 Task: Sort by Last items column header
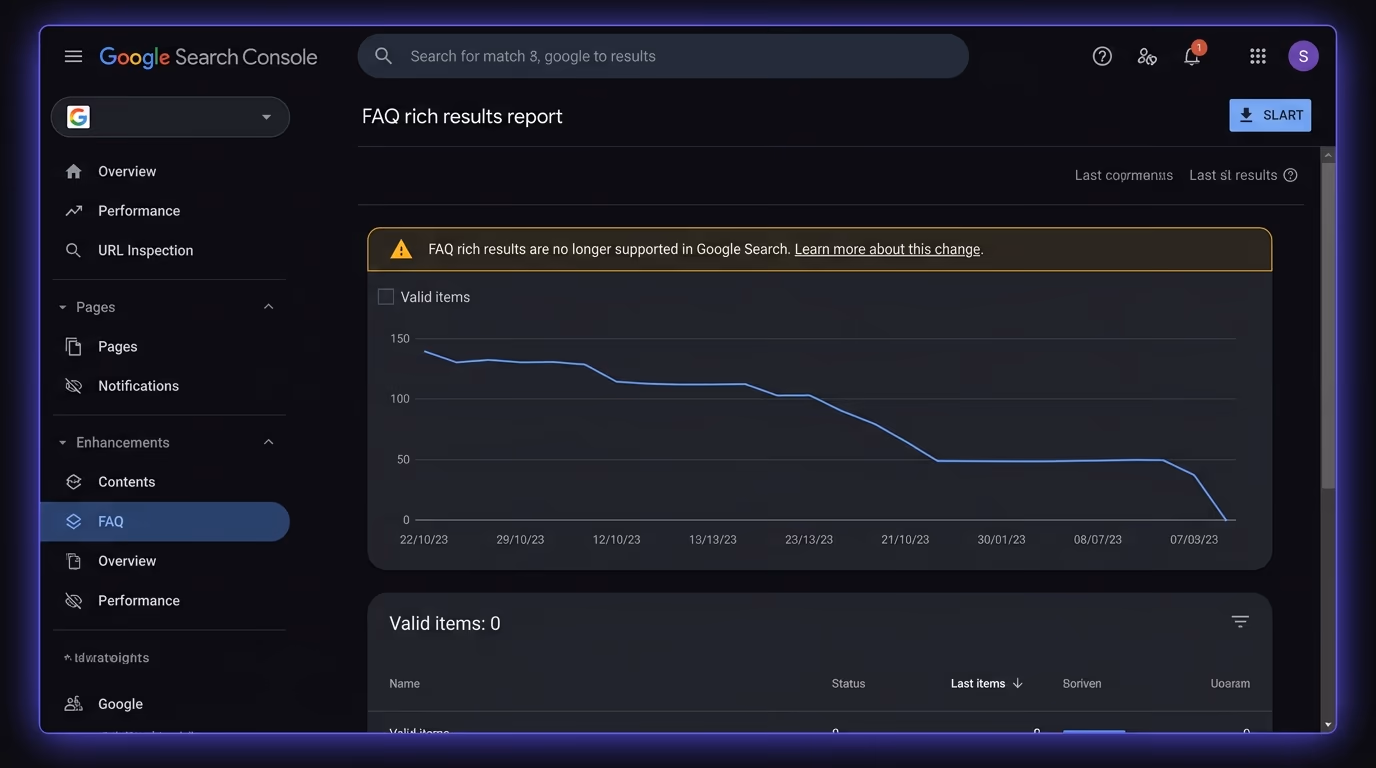(x=978, y=683)
